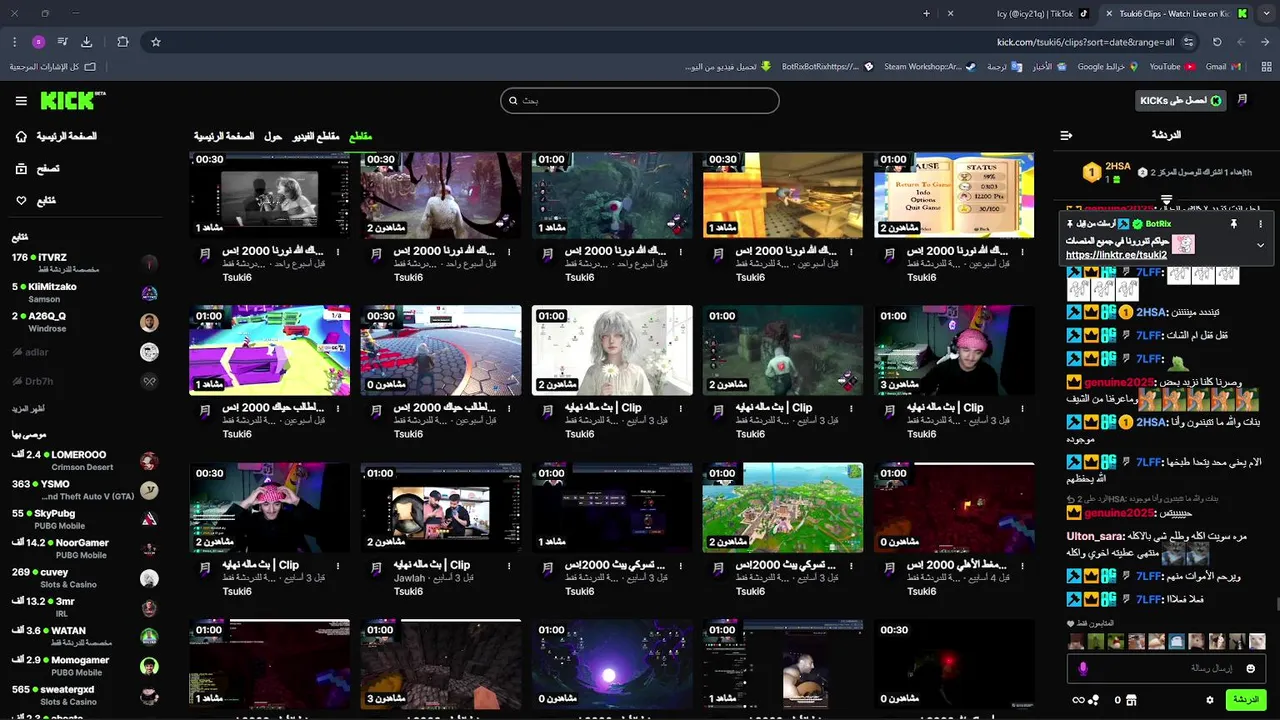1280x720 pixels.
Task: Play the glowing purple orb clip thumbnail
Action: 612,664
